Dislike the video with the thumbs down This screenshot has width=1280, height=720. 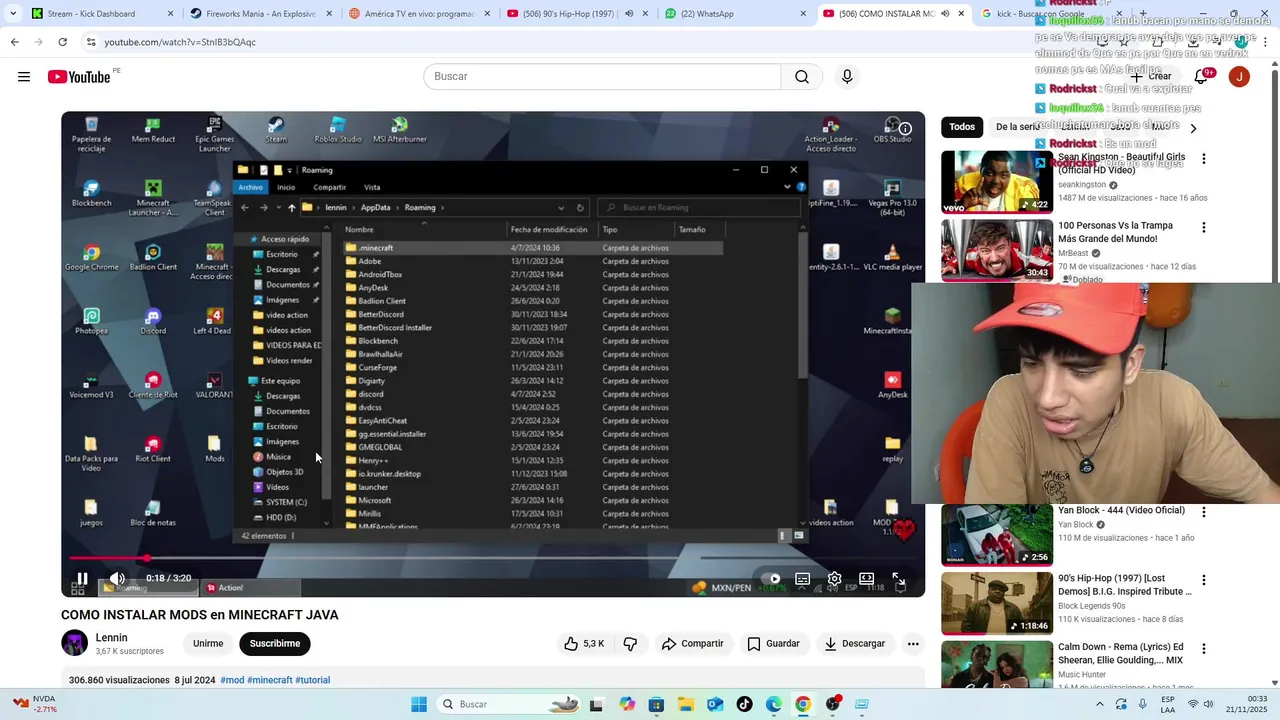[630, 643]
